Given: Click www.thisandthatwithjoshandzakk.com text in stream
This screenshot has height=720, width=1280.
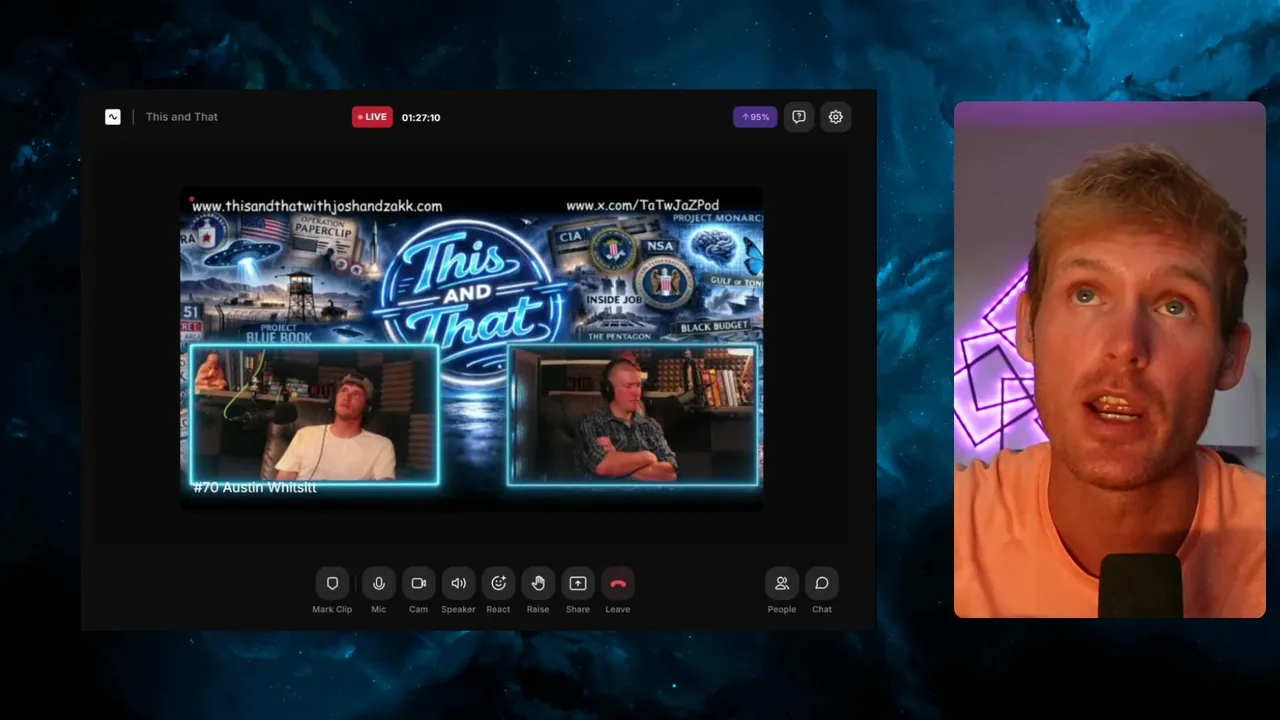Looking at the screenshot, I should (317, 206).
